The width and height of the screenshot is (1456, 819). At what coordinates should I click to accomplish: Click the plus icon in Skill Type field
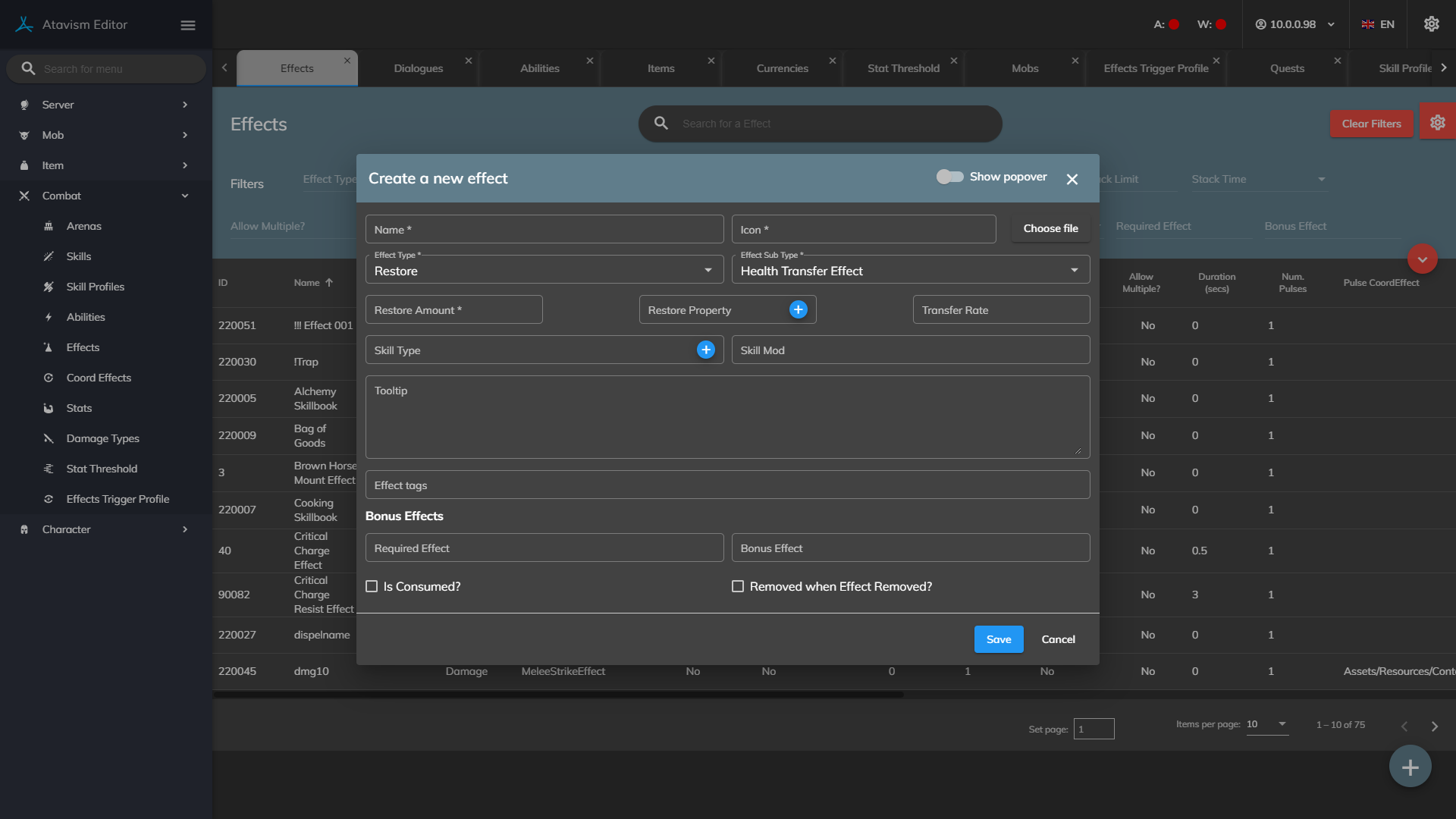pyautogui.click(x=705, y=350)
